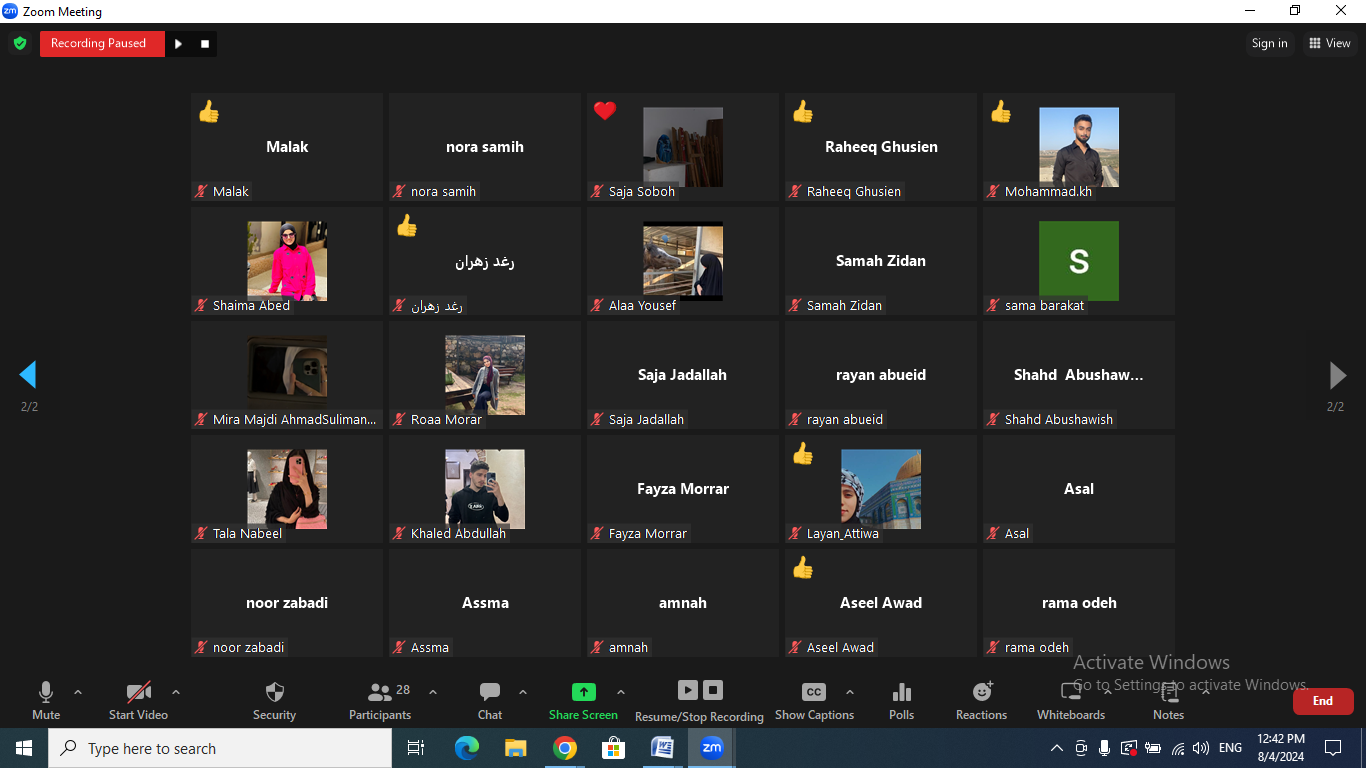Screen dimensions: 1366x768
Task: Select Layan_Attiwa's profile picture
Action: (x=881, y=489)
